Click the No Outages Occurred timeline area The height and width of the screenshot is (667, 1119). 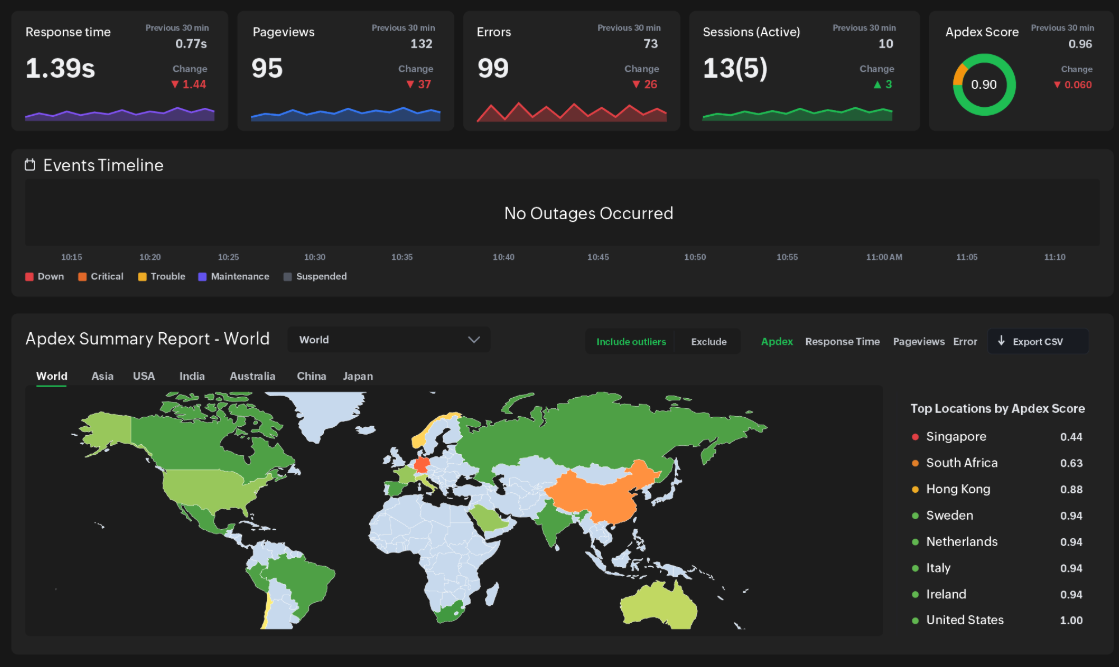pyautogui.click(x=562, y=213)
